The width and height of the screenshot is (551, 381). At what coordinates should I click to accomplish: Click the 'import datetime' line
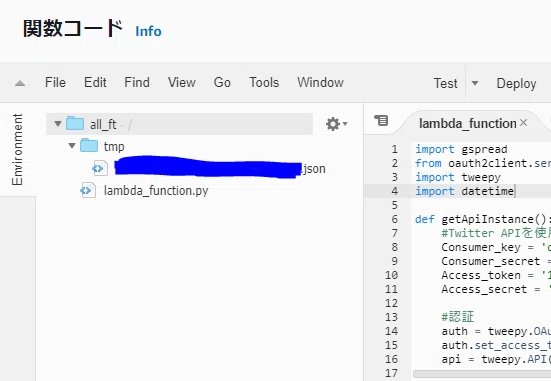pos(465,191)
